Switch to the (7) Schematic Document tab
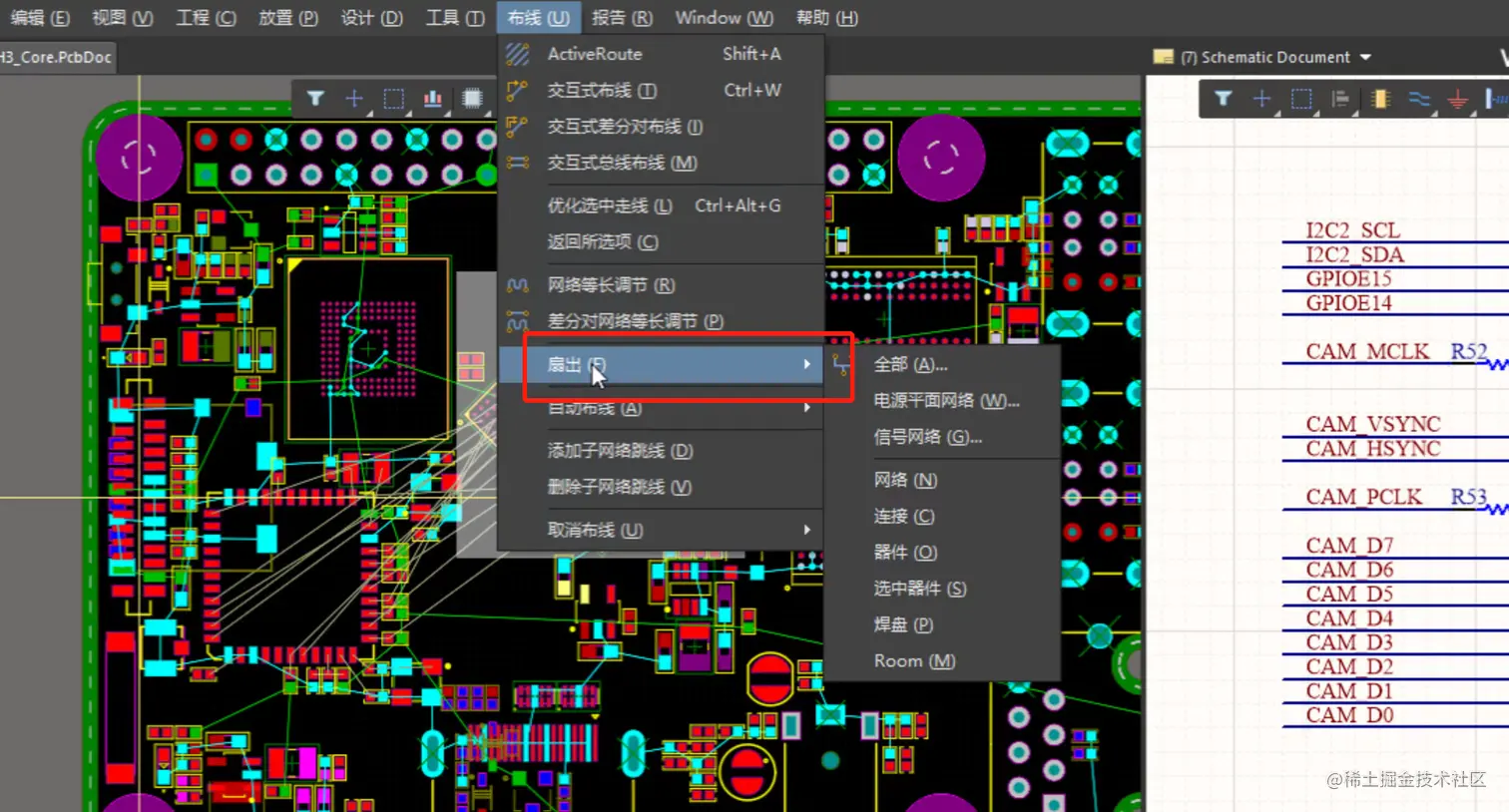The width and height of the screenshot is (1509, 812). pyautogui.click(x=1263, y=57)
